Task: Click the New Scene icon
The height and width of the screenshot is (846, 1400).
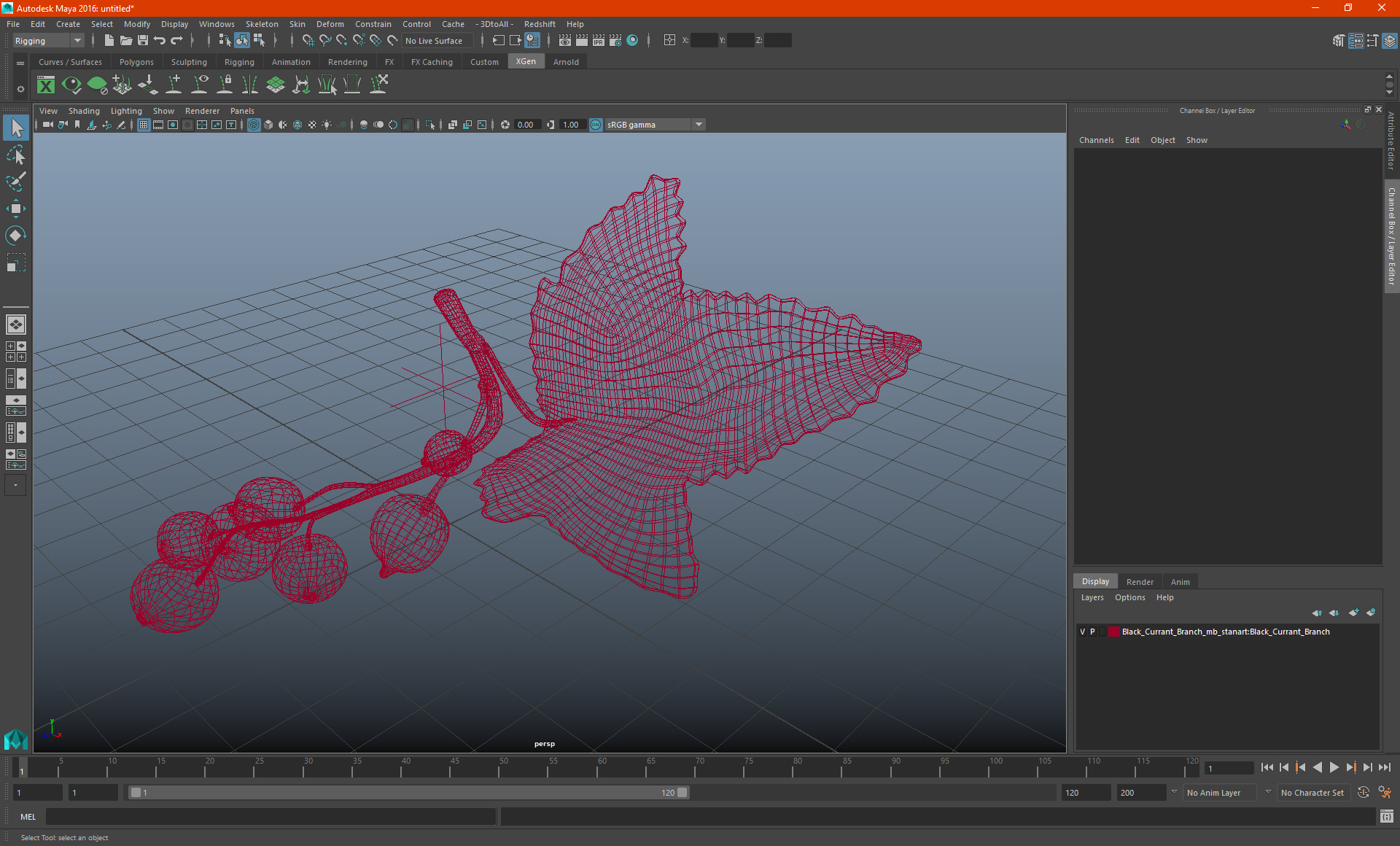Action: (x=109, y=41)
